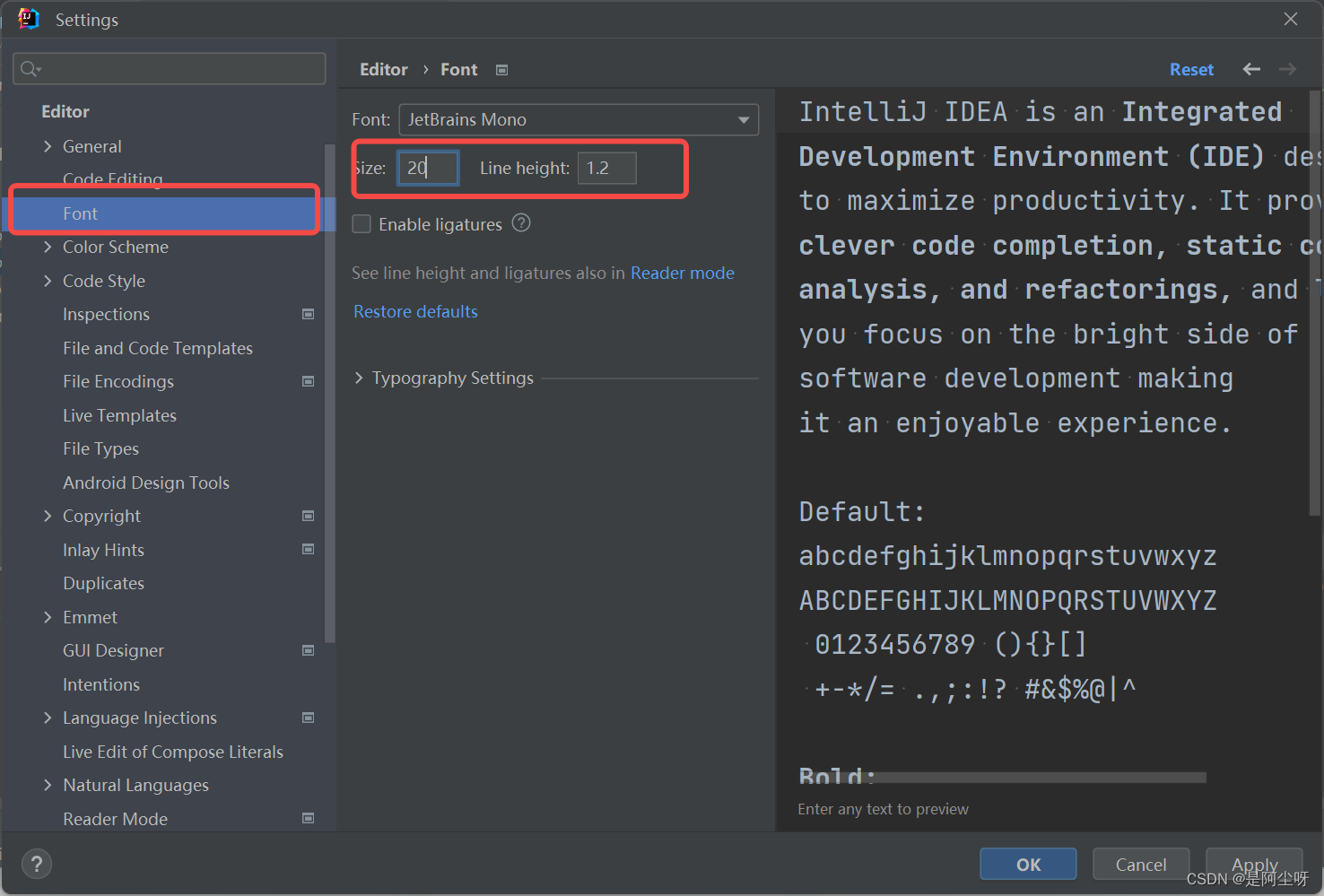
Task: Click project icon beside Inlay Hints
Action: (309, 549)
